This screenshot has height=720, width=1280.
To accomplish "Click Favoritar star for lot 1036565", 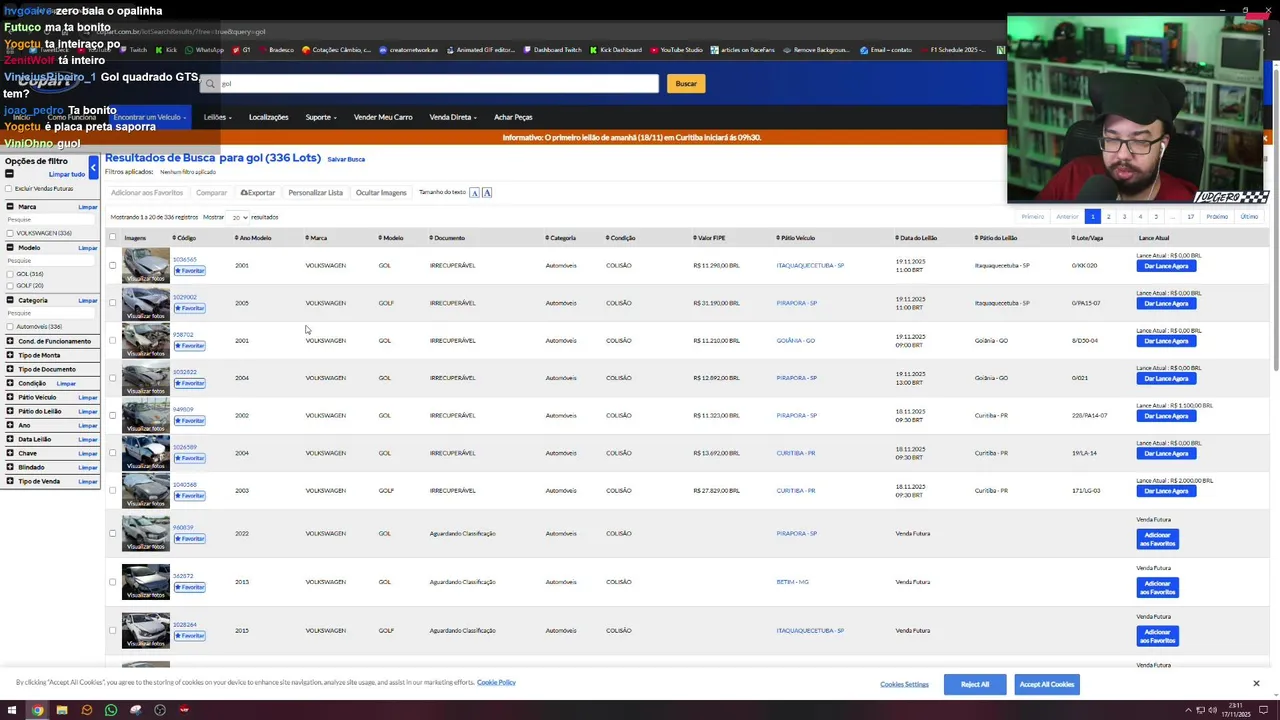I will [190, 271].
